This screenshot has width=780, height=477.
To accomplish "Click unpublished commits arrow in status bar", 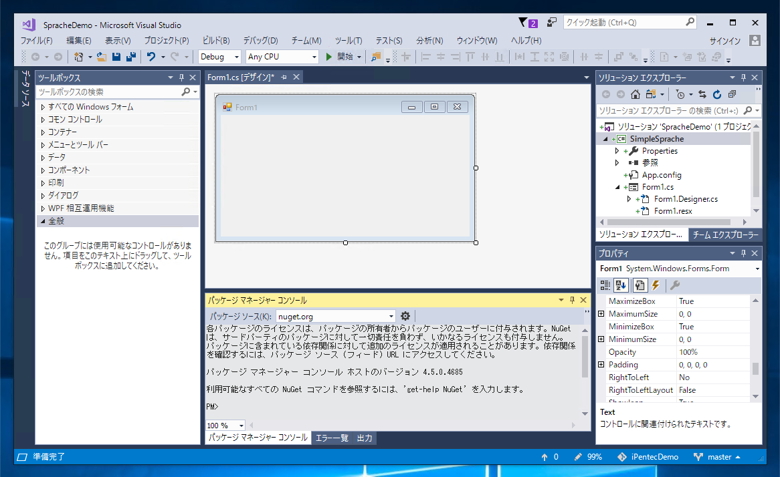I will pos(544,457).
